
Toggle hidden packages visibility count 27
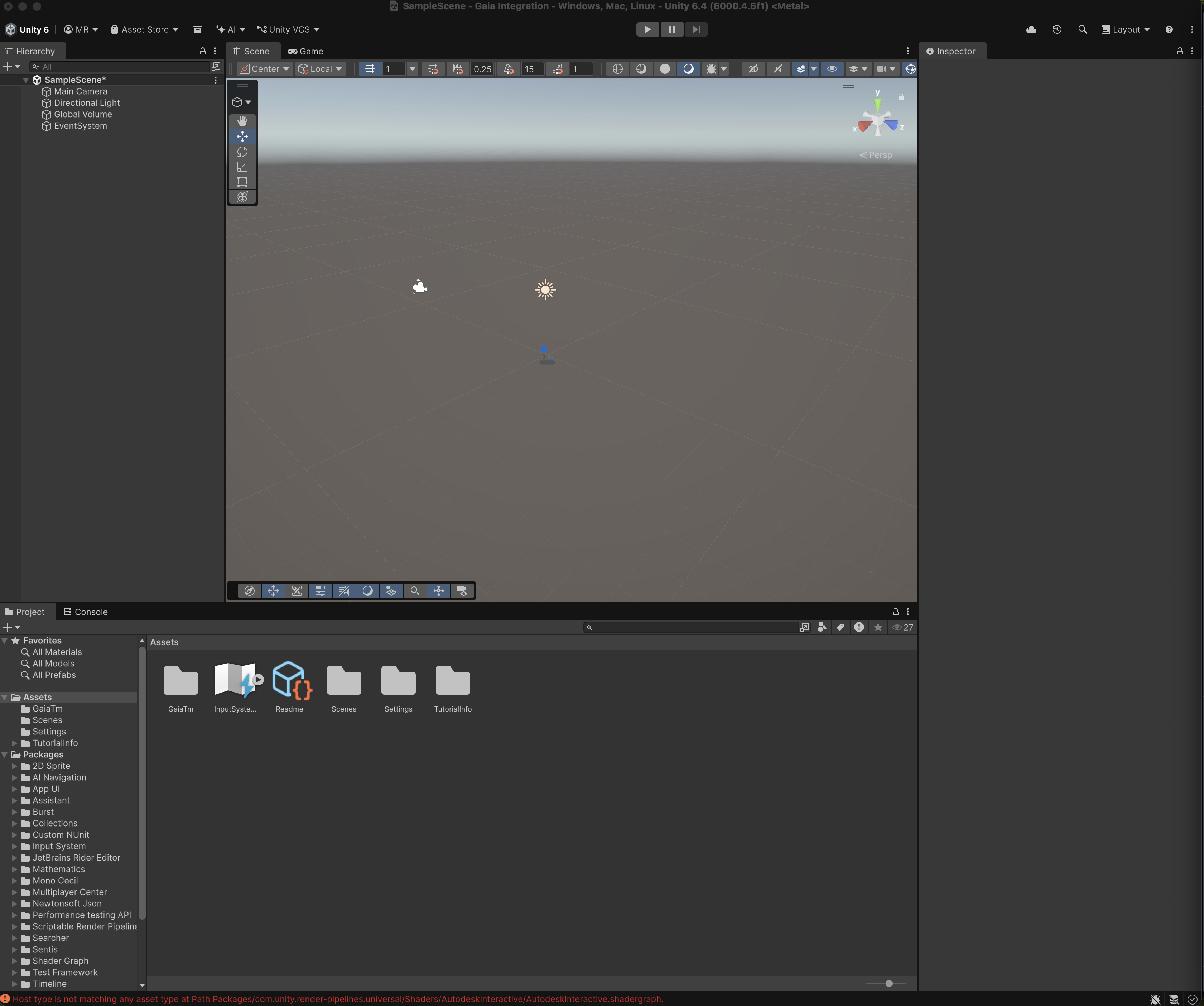pyautogui.click(x=902, y=627)
